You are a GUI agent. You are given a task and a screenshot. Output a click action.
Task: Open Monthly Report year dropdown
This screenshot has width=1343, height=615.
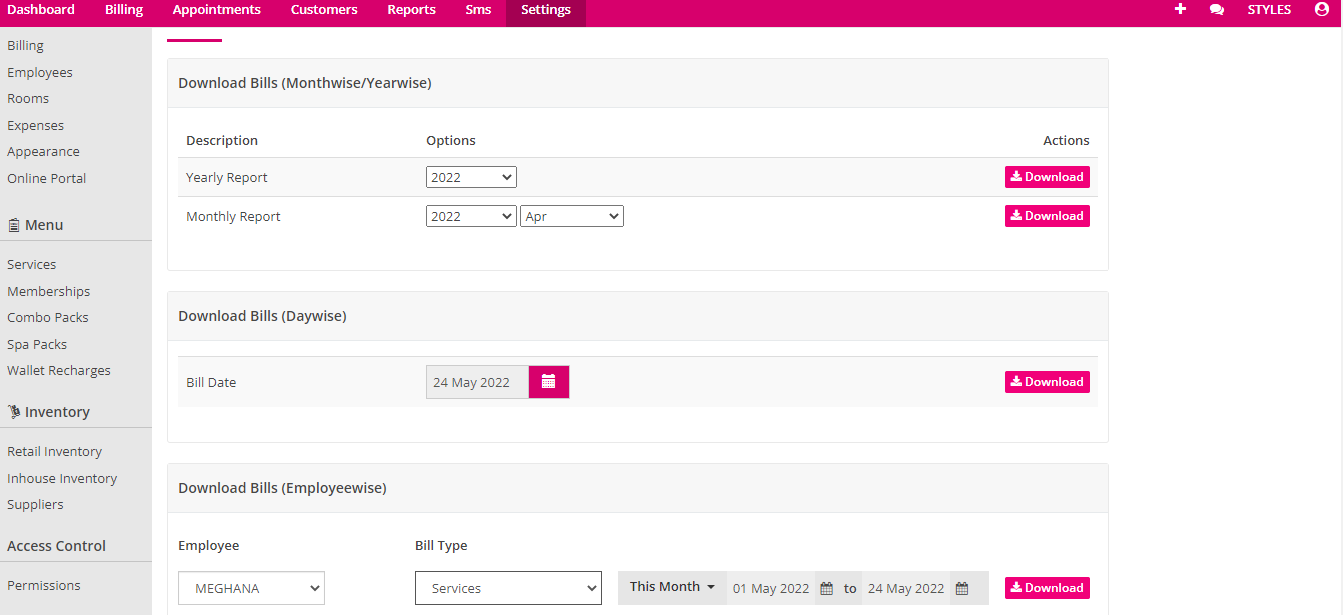click(471, 216)
